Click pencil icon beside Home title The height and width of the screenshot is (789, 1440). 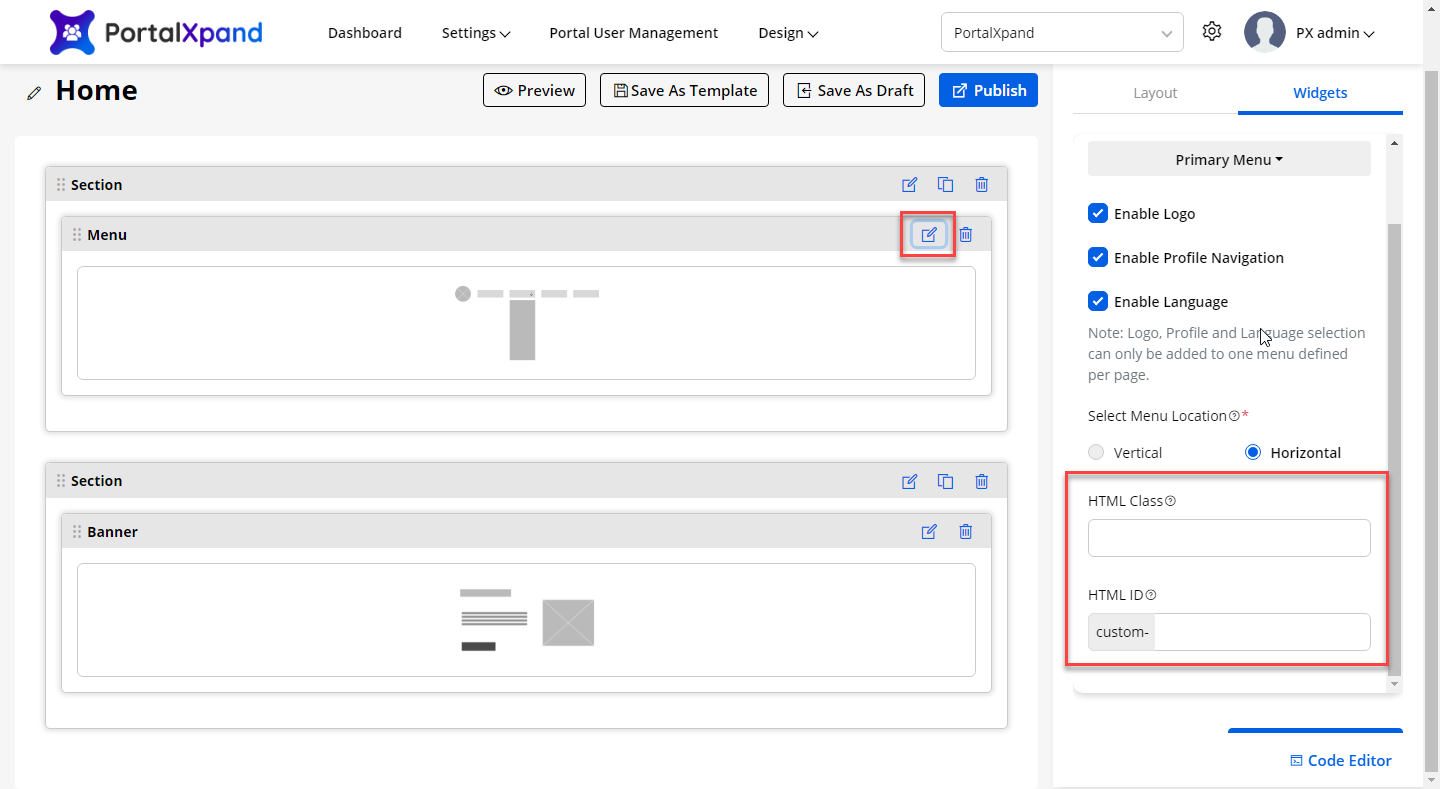point(35,93)
